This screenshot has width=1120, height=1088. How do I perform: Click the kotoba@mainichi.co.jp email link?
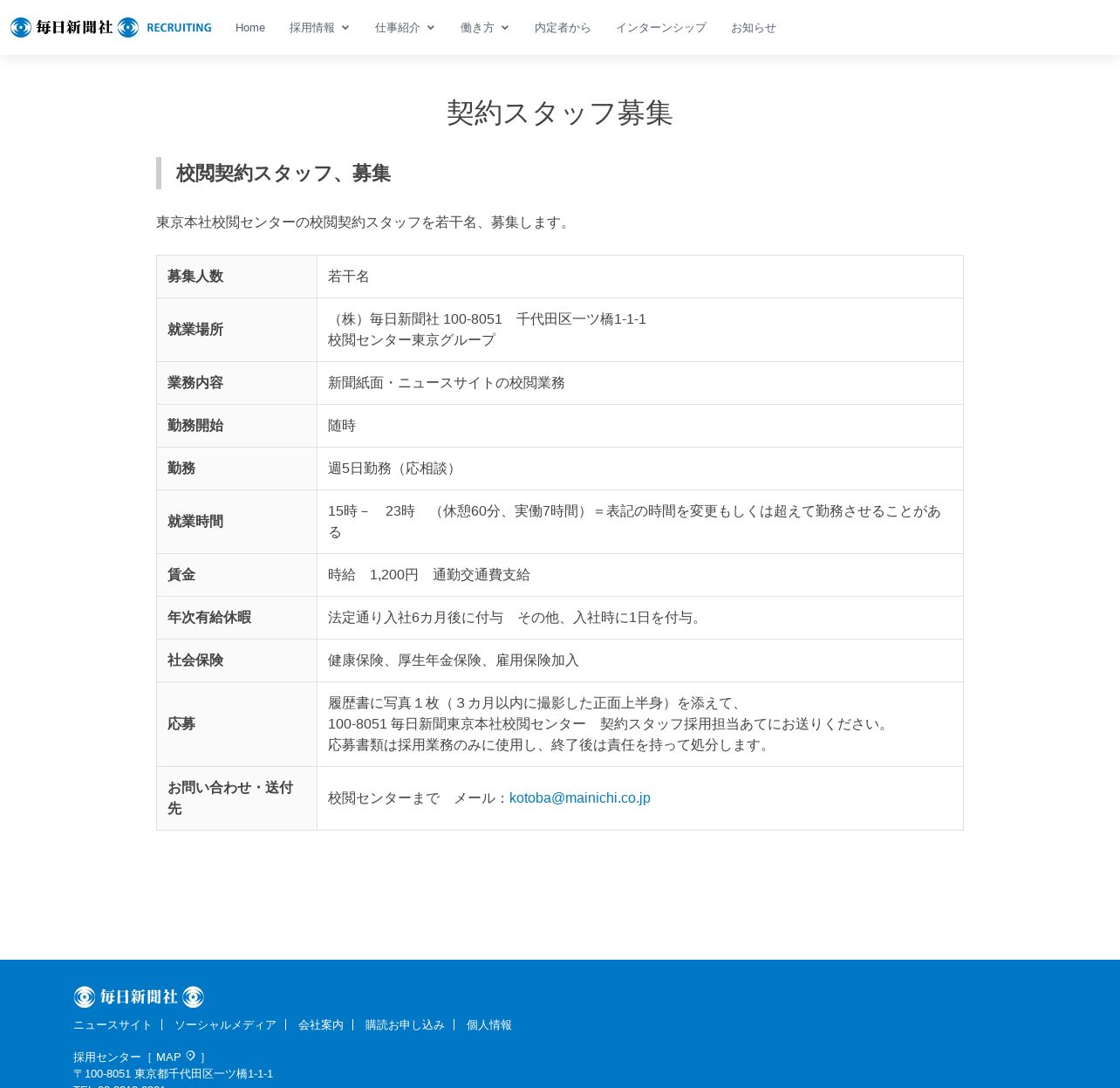pyautogui.click(x=580, y=798)
